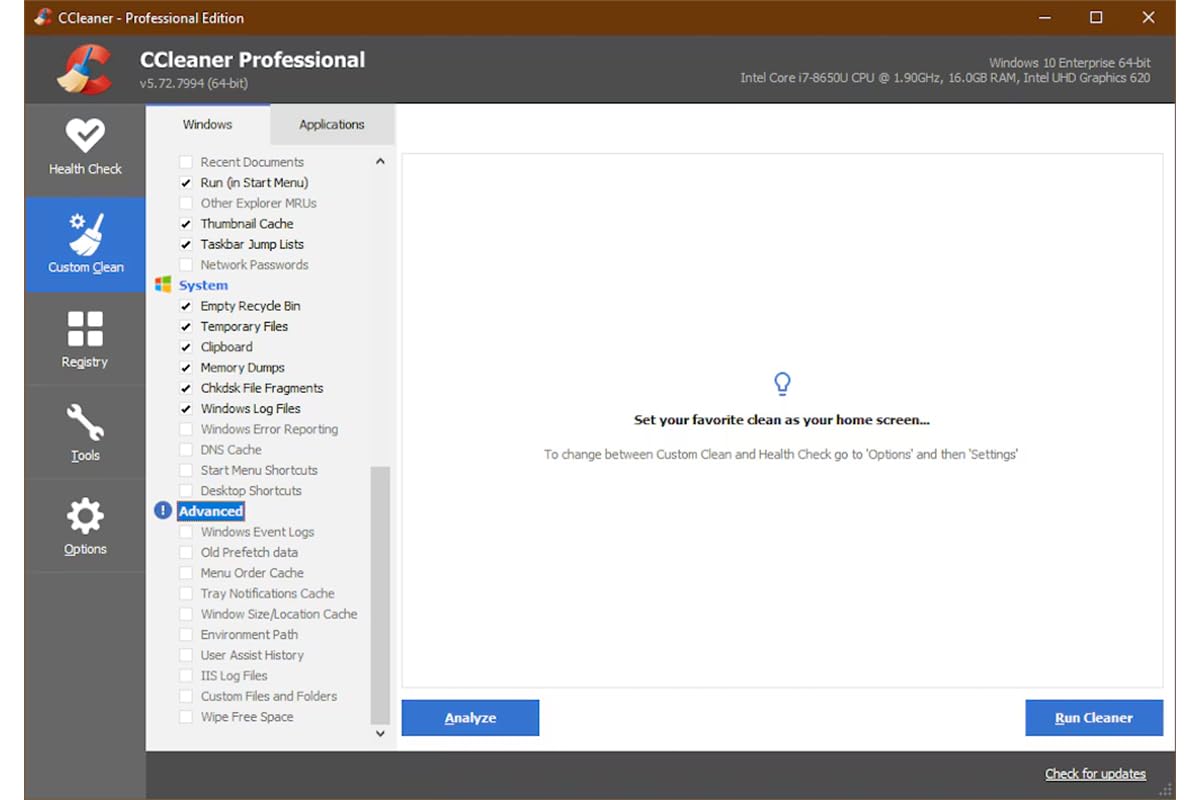The image size is (1200, 800).
Task: Open the Check for updates link
Action: coord(1095,773)
